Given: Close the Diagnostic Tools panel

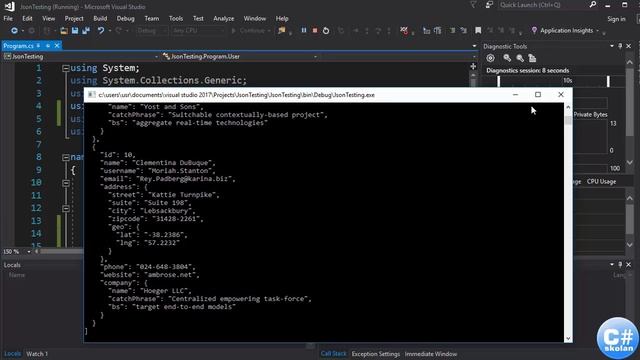Looking at the screenshot, I should pyautogui.click(x=629, y=46).
